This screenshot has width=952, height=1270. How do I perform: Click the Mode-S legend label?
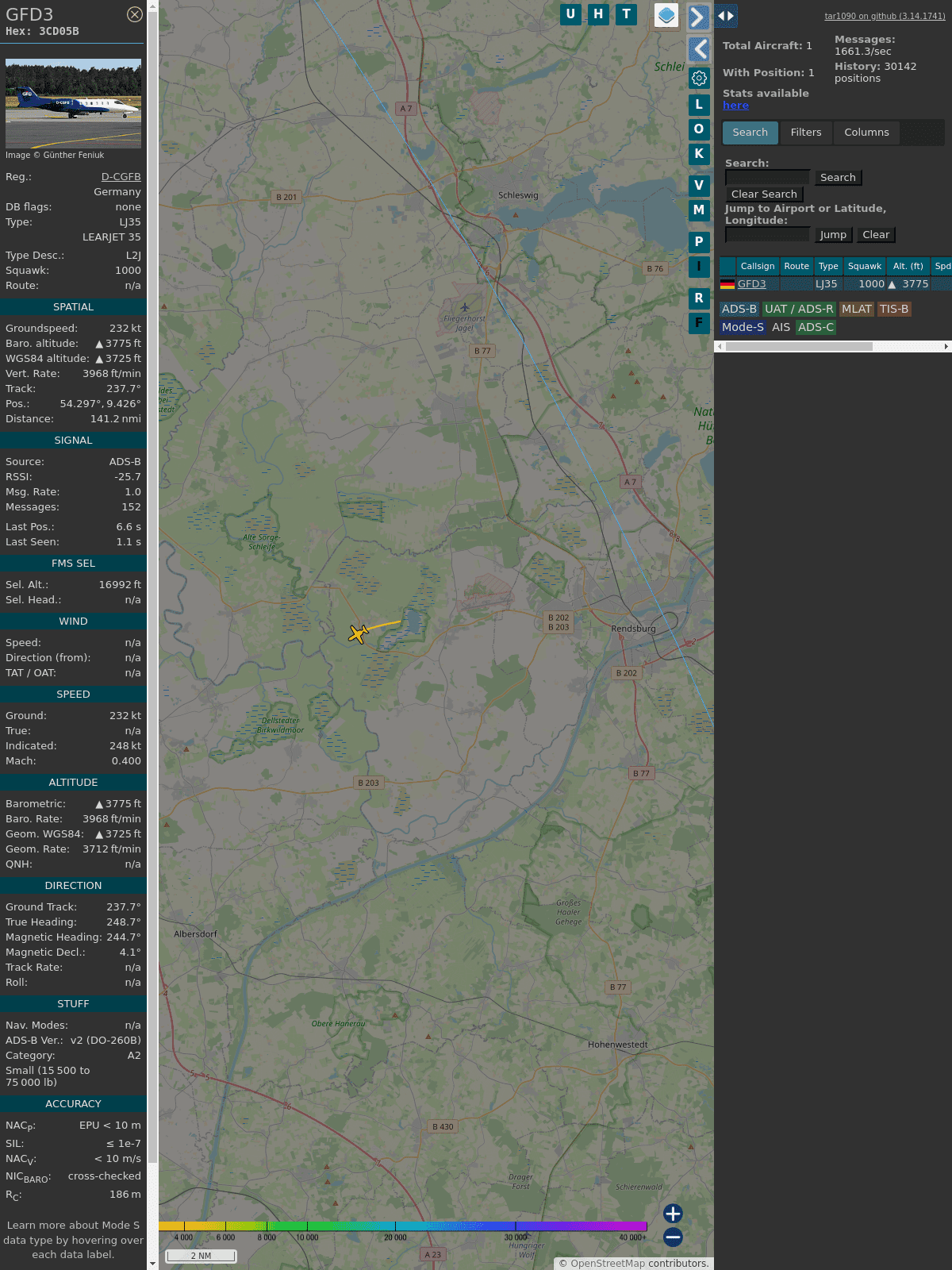743,328
